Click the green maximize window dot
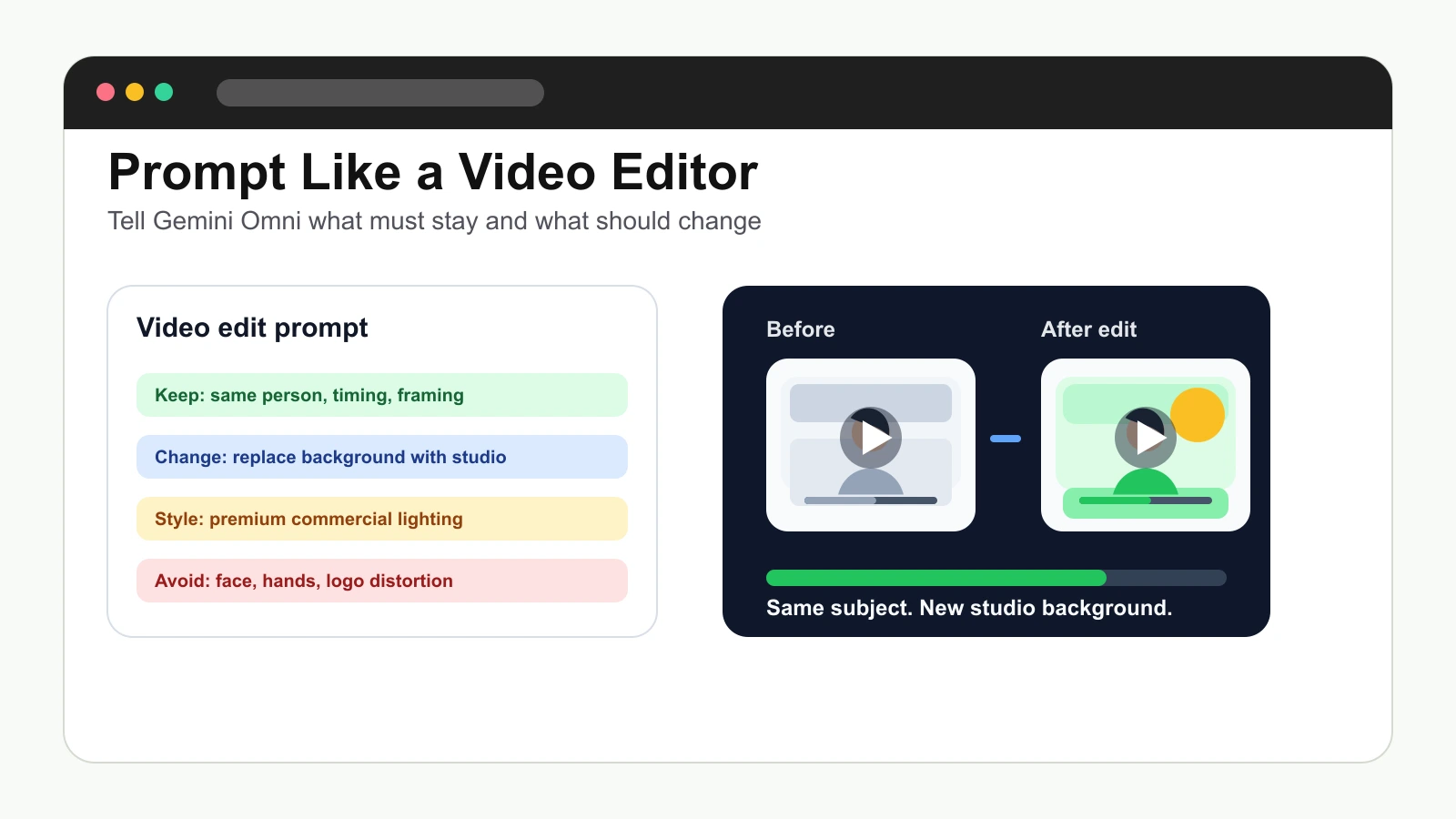Image resolution: width=1456 pixels, height=819 pixels. [164, 92]
